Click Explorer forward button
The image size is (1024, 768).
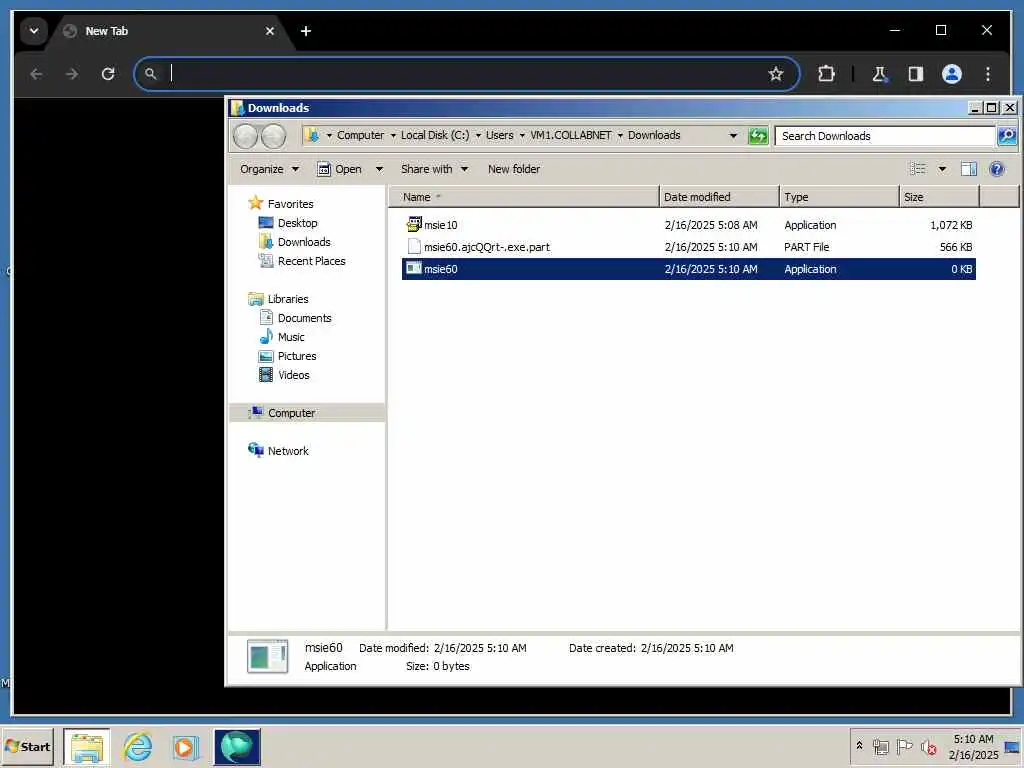(x=274, y=136)
